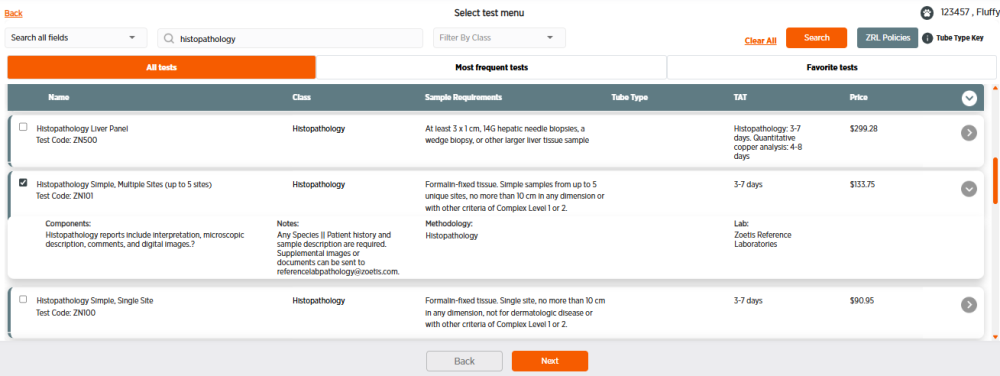The image size is (1000, 376).
Task: Click the TAT column header
Action: coord(740,98)
